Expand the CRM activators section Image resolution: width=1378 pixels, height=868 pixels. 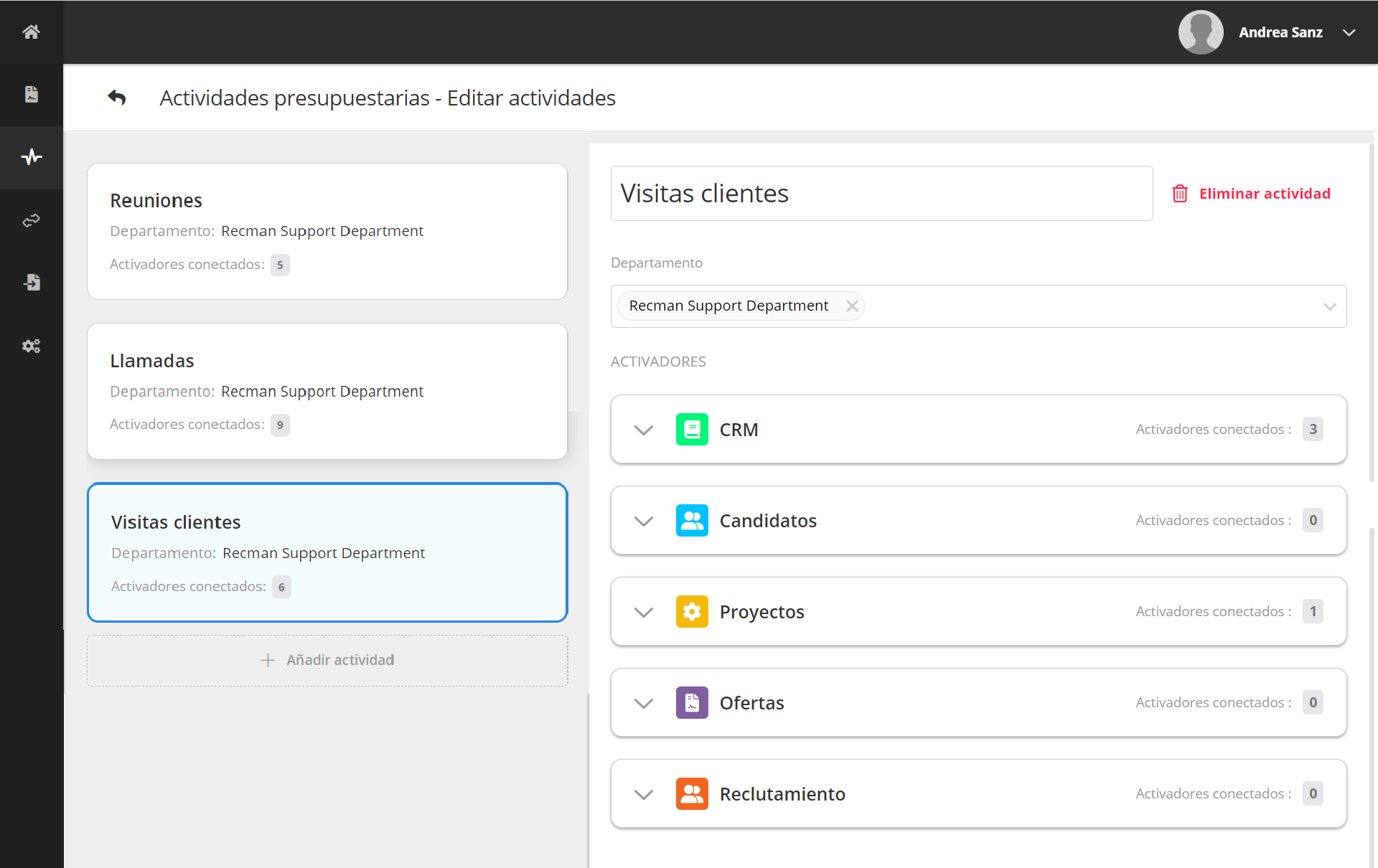644,430
